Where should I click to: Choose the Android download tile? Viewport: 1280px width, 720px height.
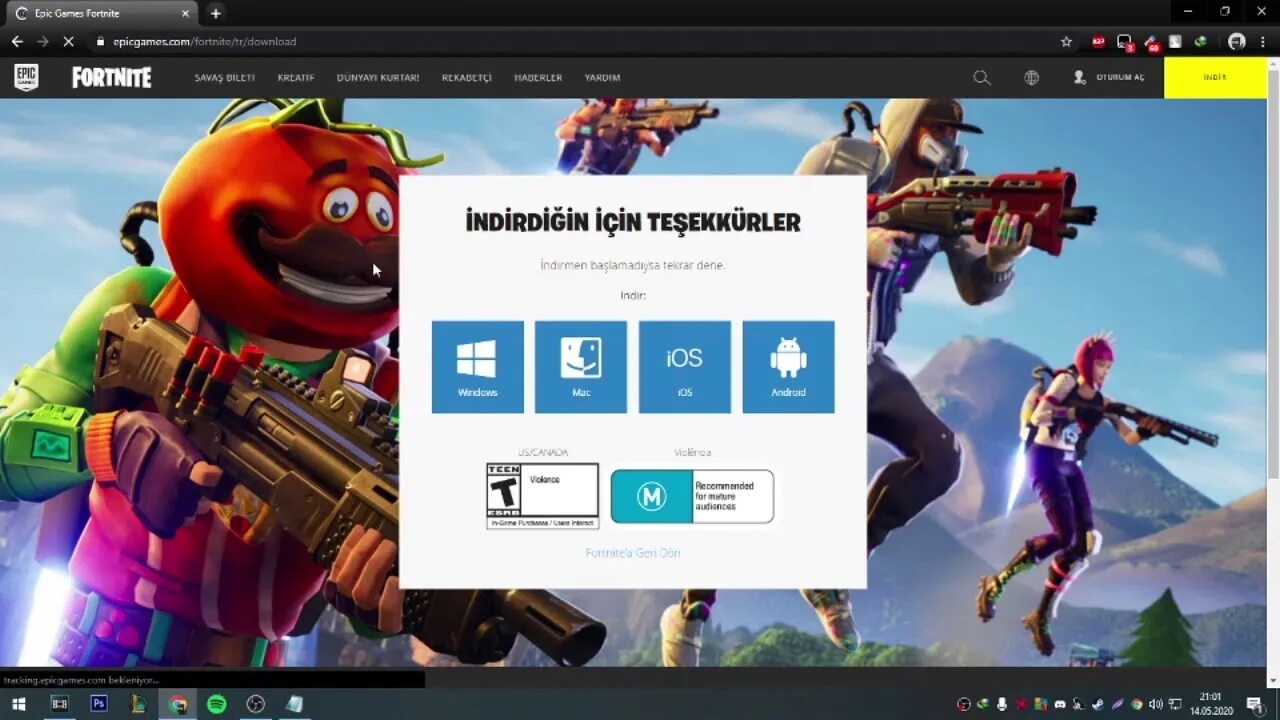pyautogui.click(x=788, y=367)
